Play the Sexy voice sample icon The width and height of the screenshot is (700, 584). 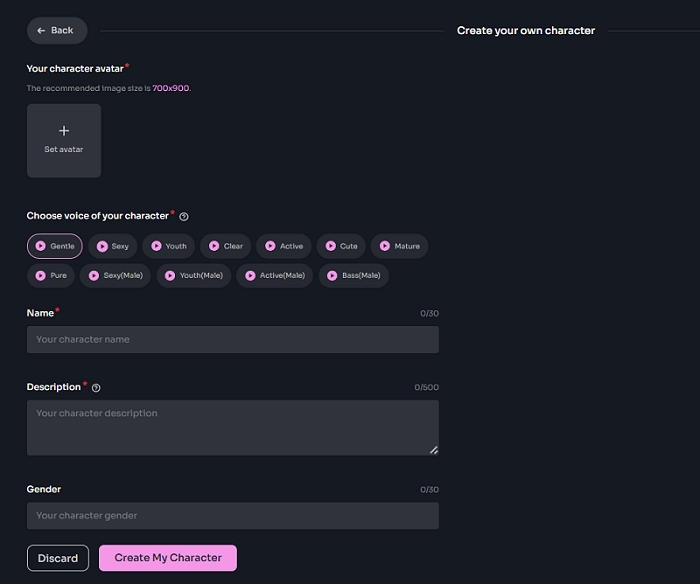click(101, 246)
